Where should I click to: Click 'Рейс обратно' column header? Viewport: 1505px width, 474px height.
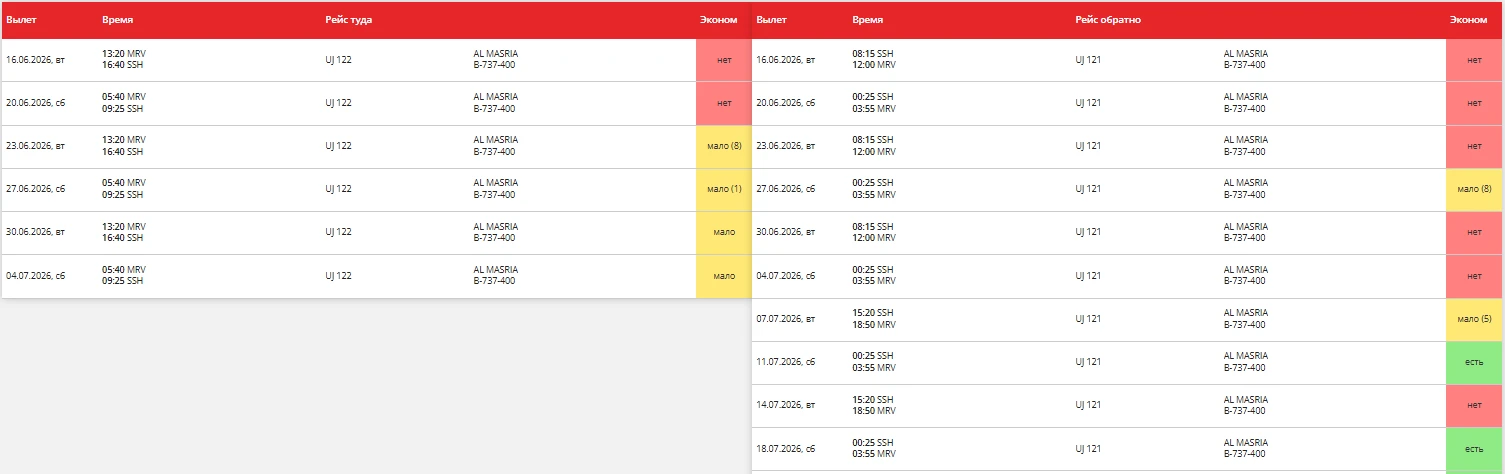(x=1108, y=20)
